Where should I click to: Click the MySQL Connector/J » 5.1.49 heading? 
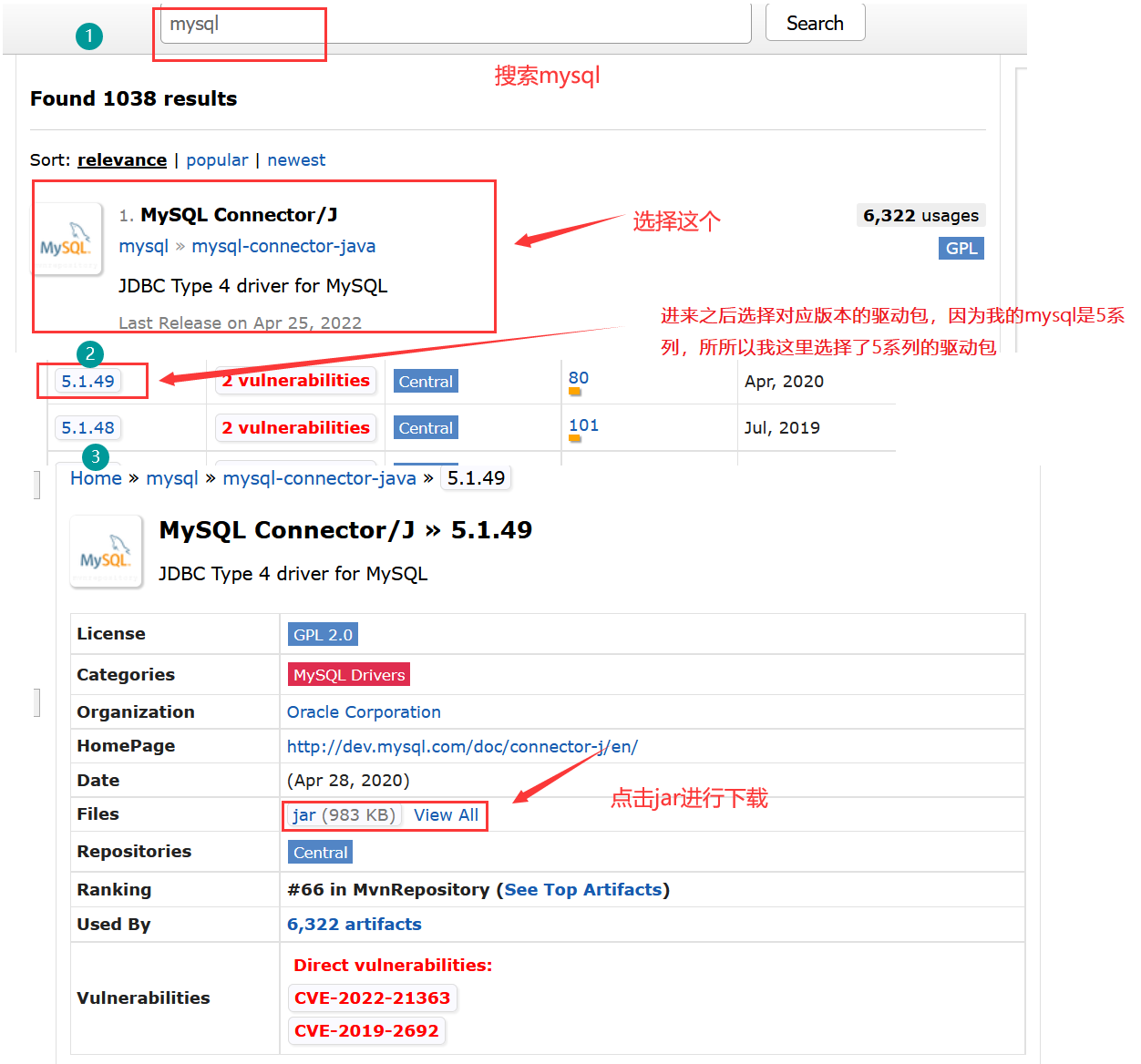tap(345, 530)
